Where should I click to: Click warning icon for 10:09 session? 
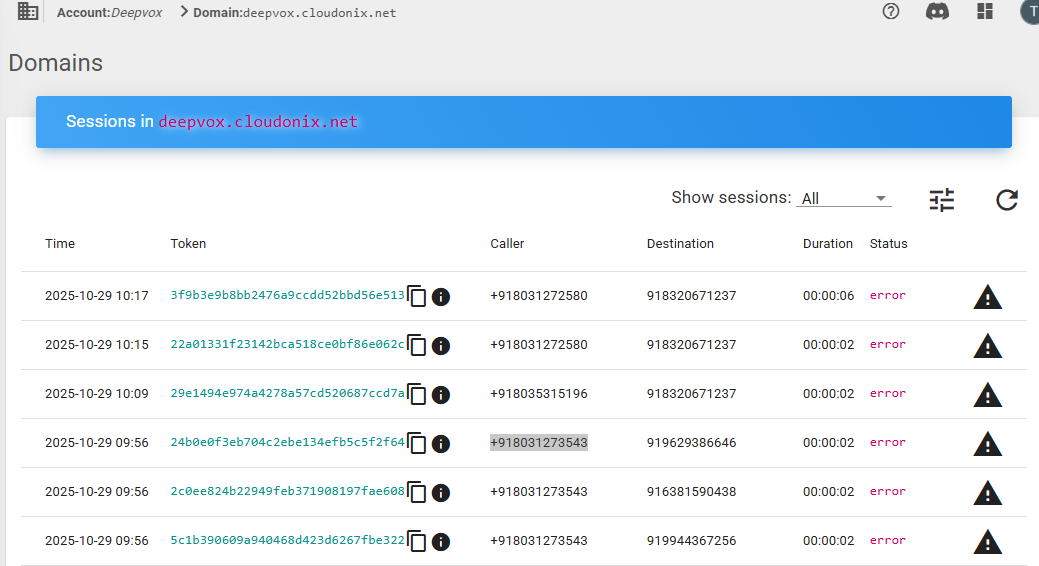coord(987,394)
